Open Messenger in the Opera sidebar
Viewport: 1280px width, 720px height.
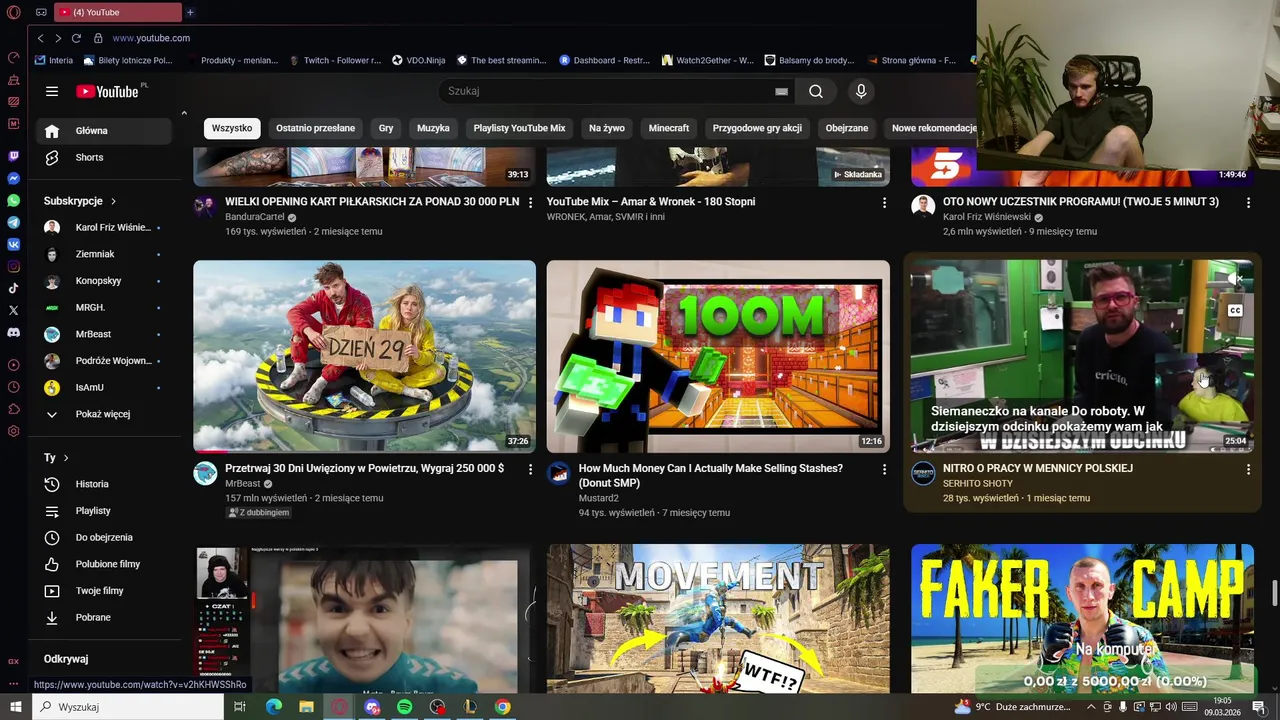[14, 178]
